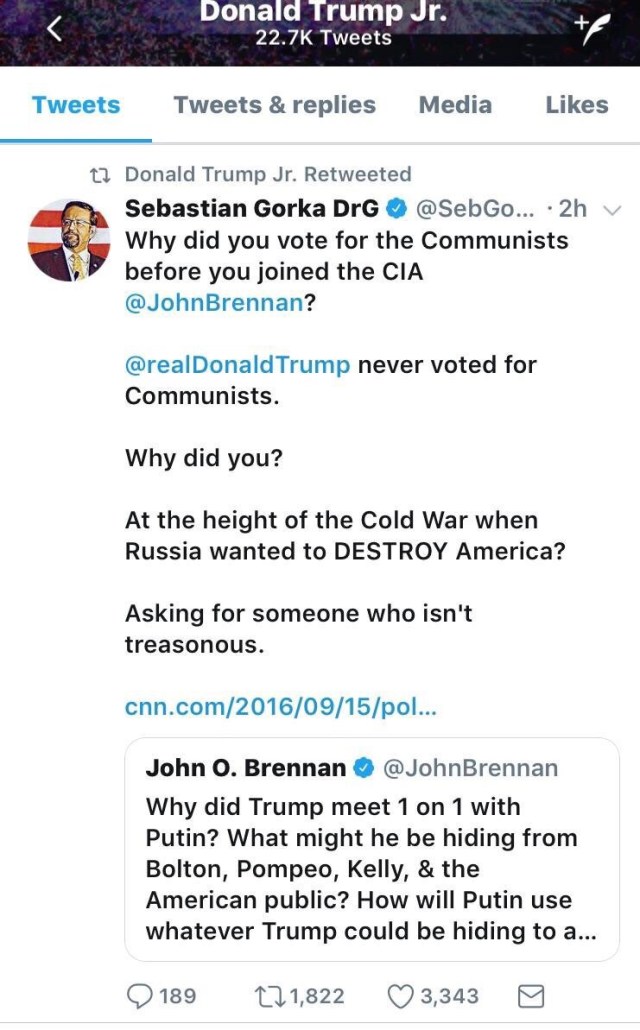This screenshot has width=640, height=1030.
Task: Select the Tweets tab
Action: click(x=76, y=105)
